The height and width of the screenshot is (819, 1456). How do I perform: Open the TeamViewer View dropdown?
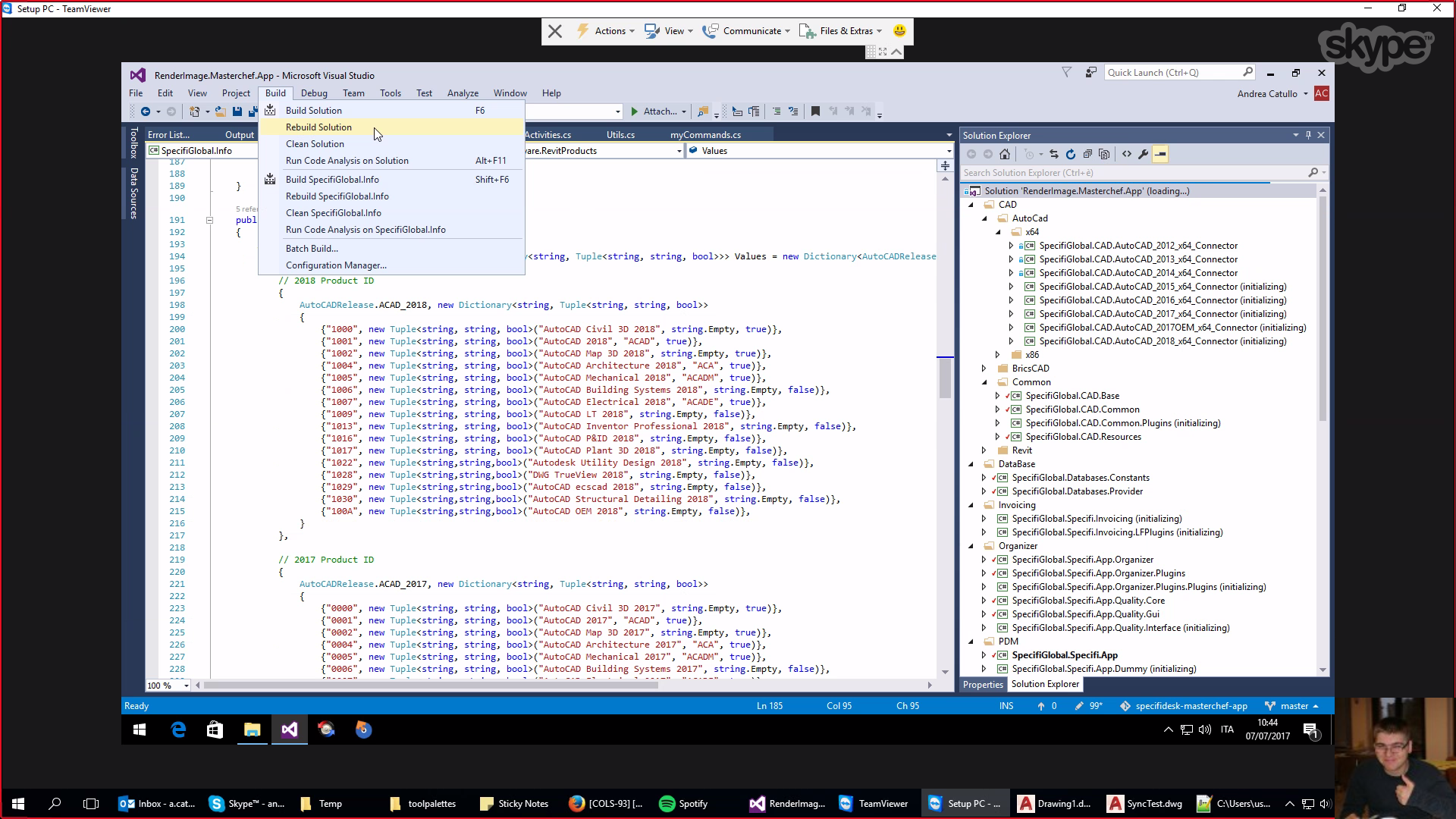point(668,31)
